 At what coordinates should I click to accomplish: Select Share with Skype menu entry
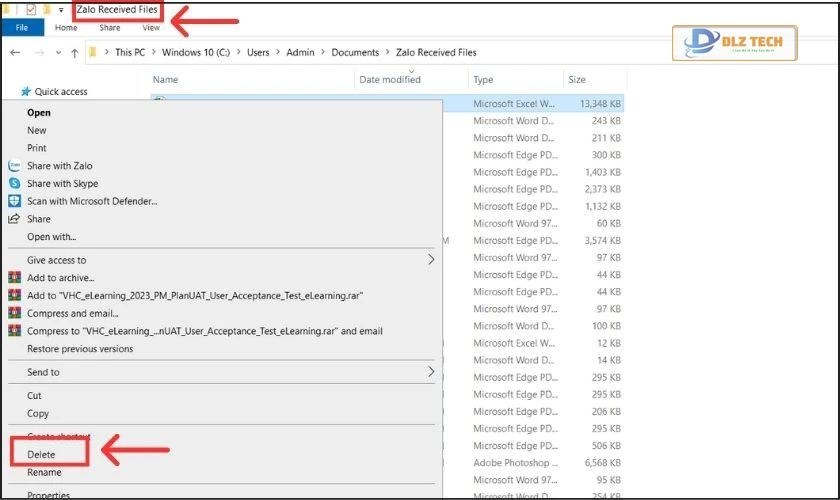pos(63,183)
